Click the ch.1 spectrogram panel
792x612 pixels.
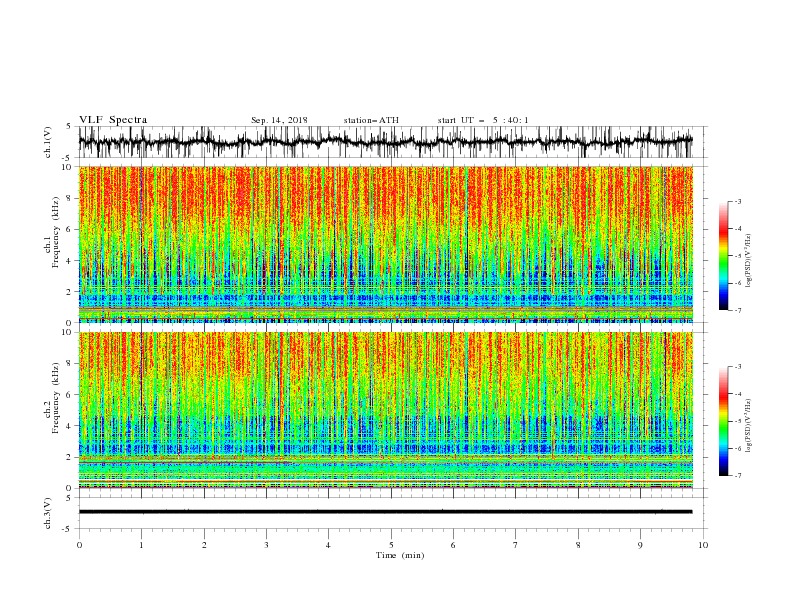pyautogui.click(x=385, y=244)
